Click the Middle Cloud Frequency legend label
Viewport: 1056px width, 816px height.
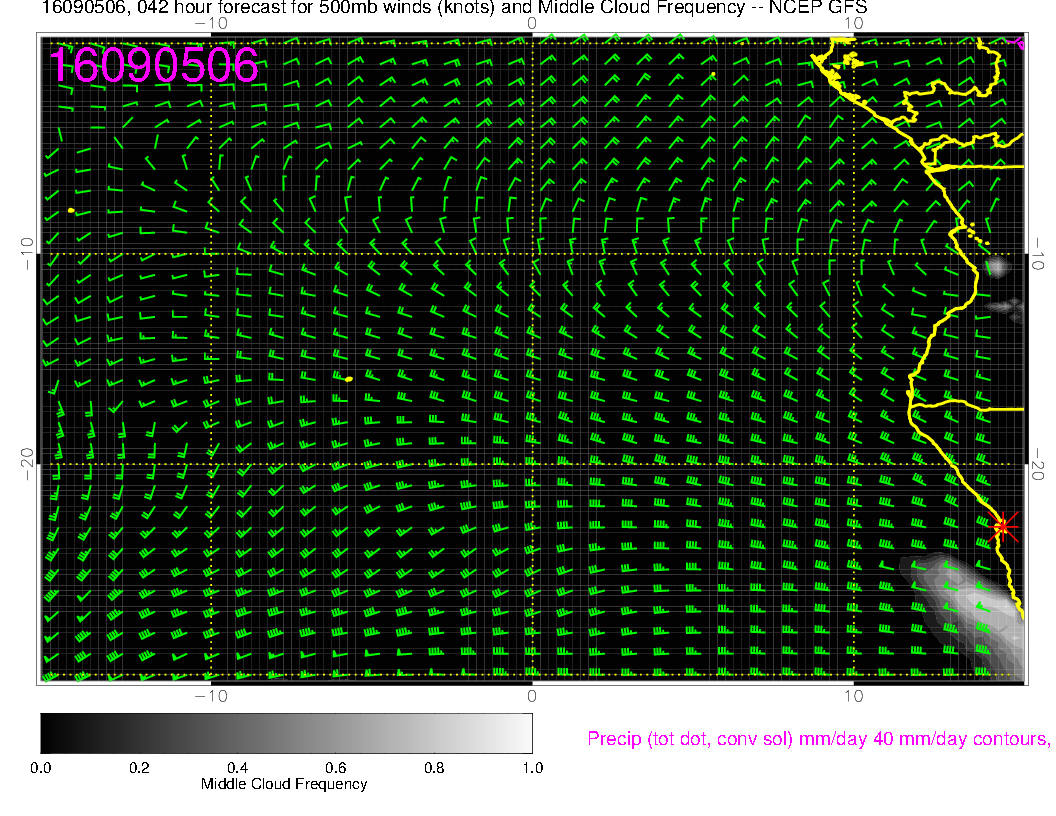click(284, 784)
